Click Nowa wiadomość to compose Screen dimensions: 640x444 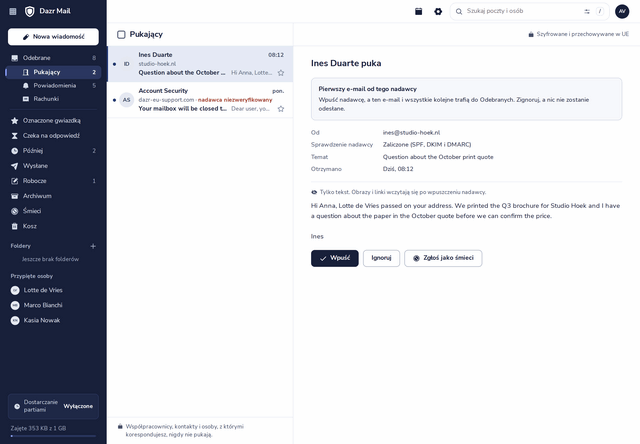pyautogui.click(x=53, y=37)
